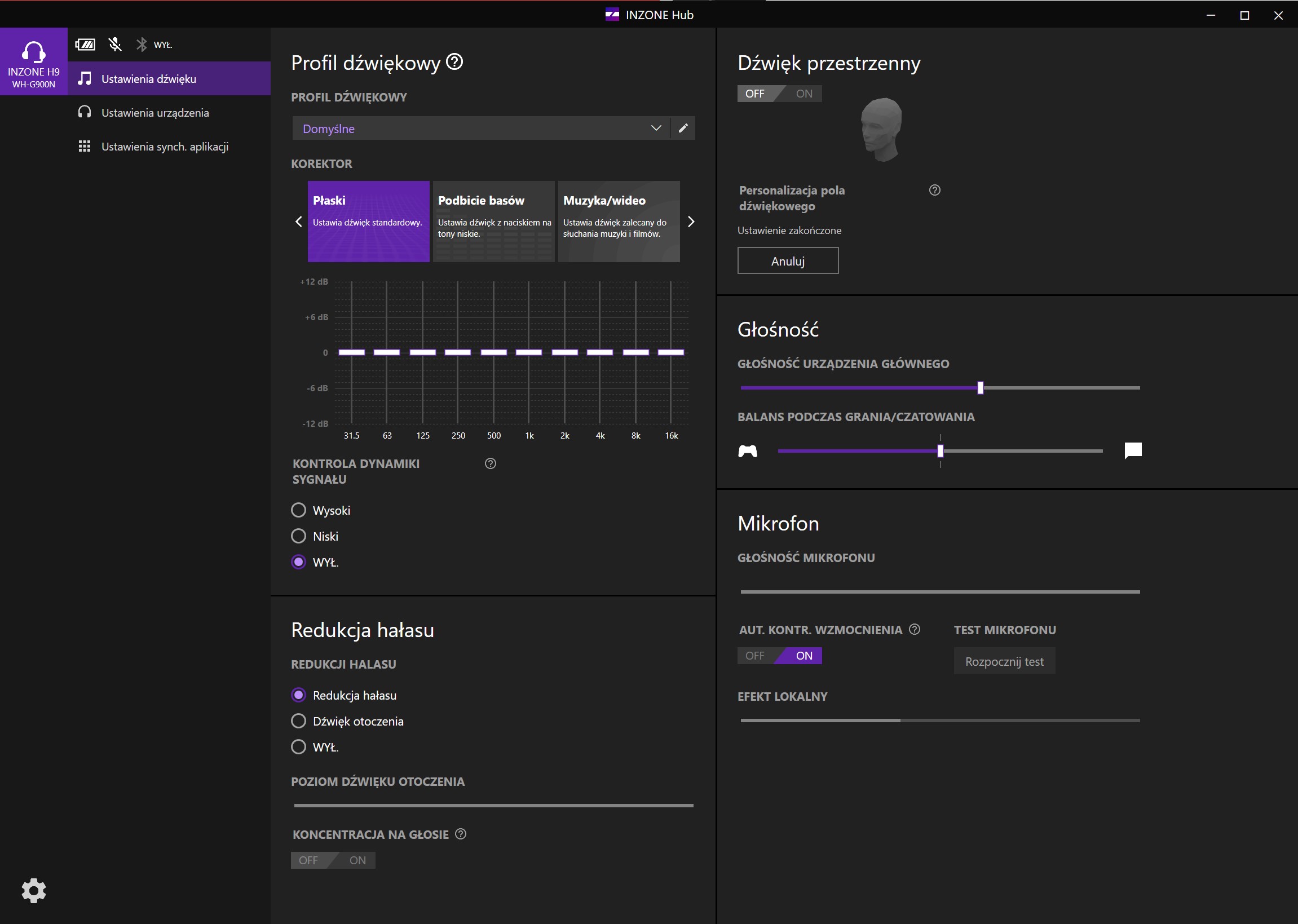Toggle the Dźwięk przestrzenny OFF/ON switch

779,94
